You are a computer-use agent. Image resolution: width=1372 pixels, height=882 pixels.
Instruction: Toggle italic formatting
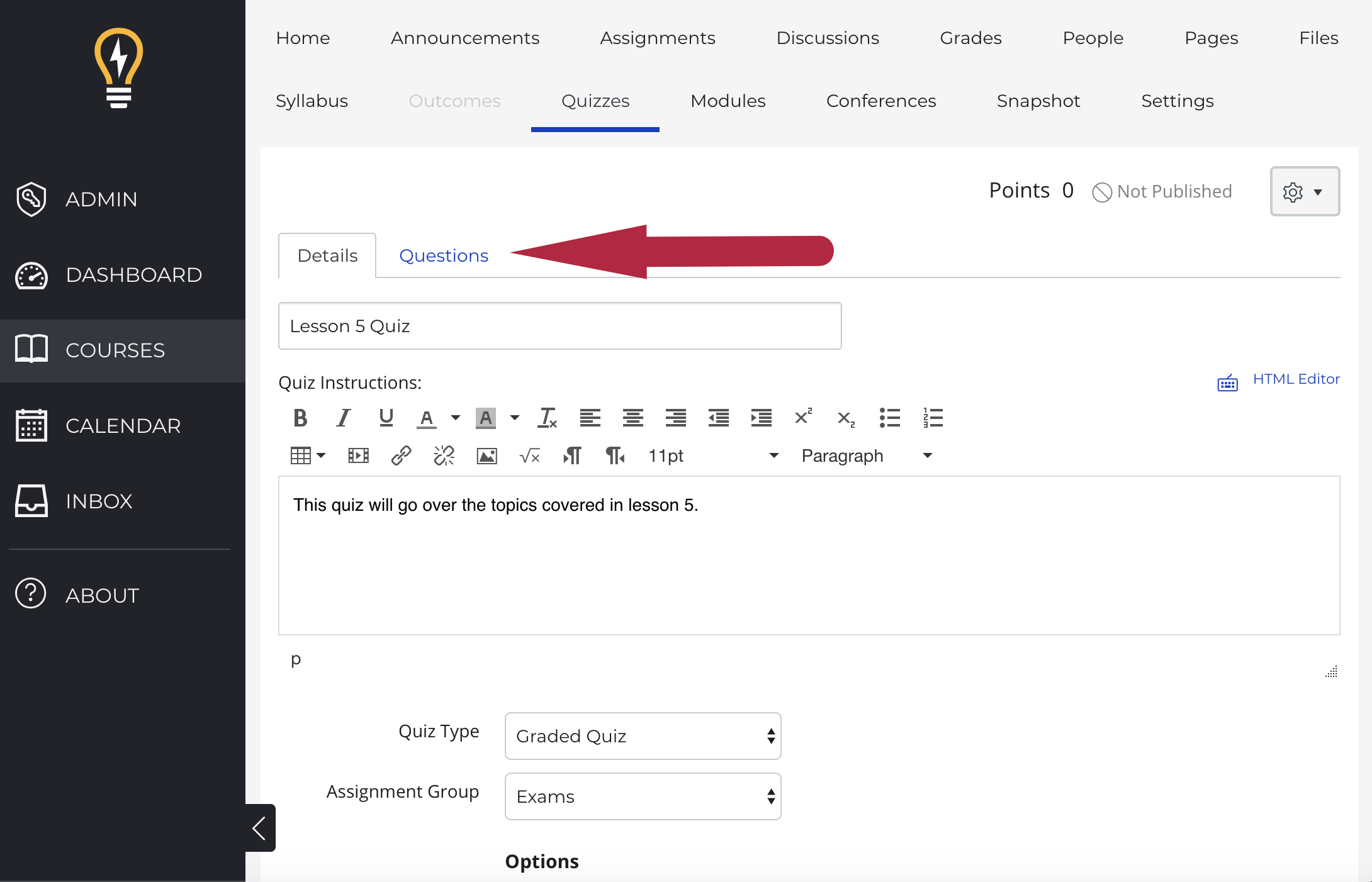(343, 418)
